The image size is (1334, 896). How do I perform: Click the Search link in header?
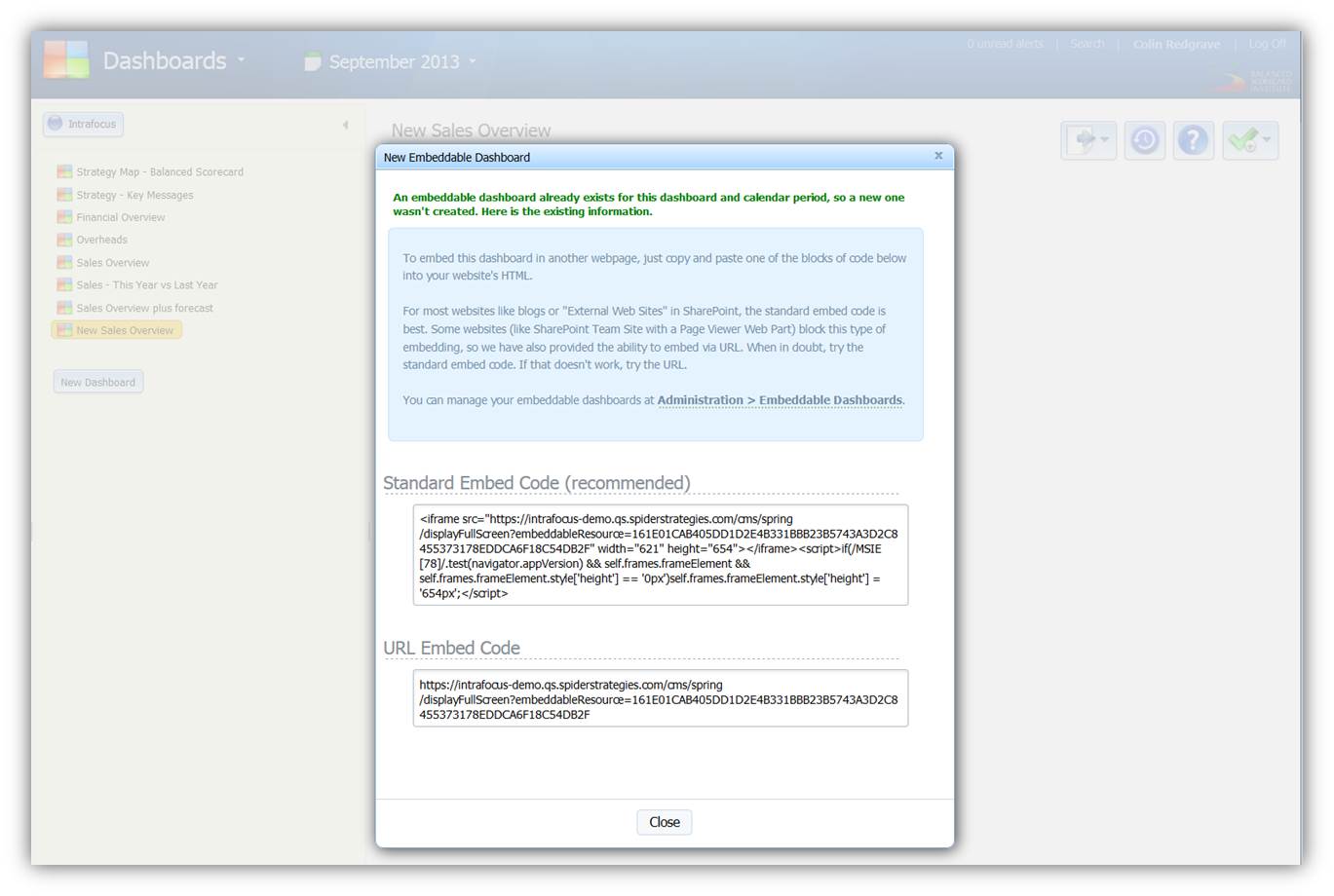pyautogui.click(x=1087, y=44)
